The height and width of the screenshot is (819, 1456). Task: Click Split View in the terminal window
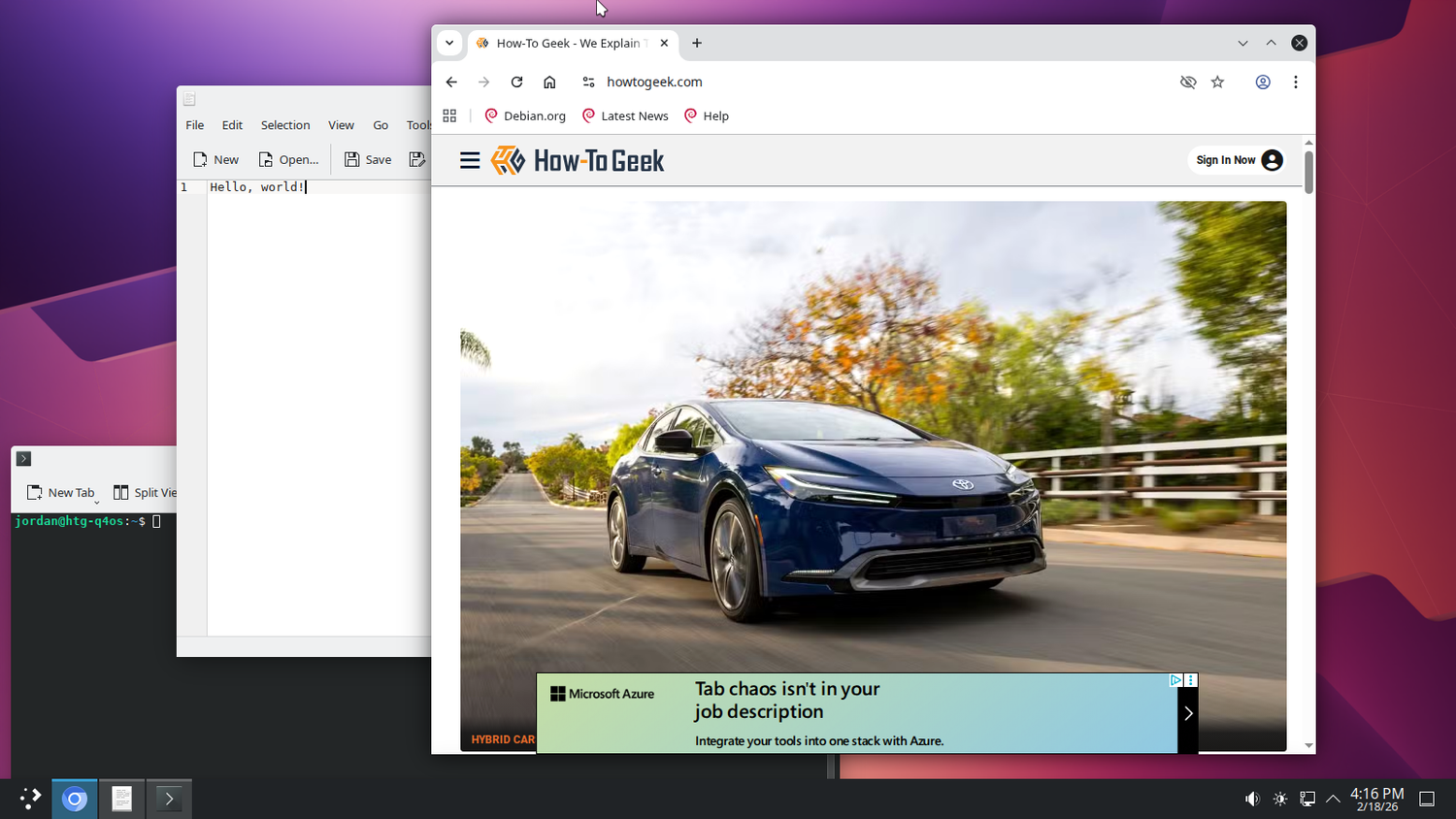coord(145,492)
